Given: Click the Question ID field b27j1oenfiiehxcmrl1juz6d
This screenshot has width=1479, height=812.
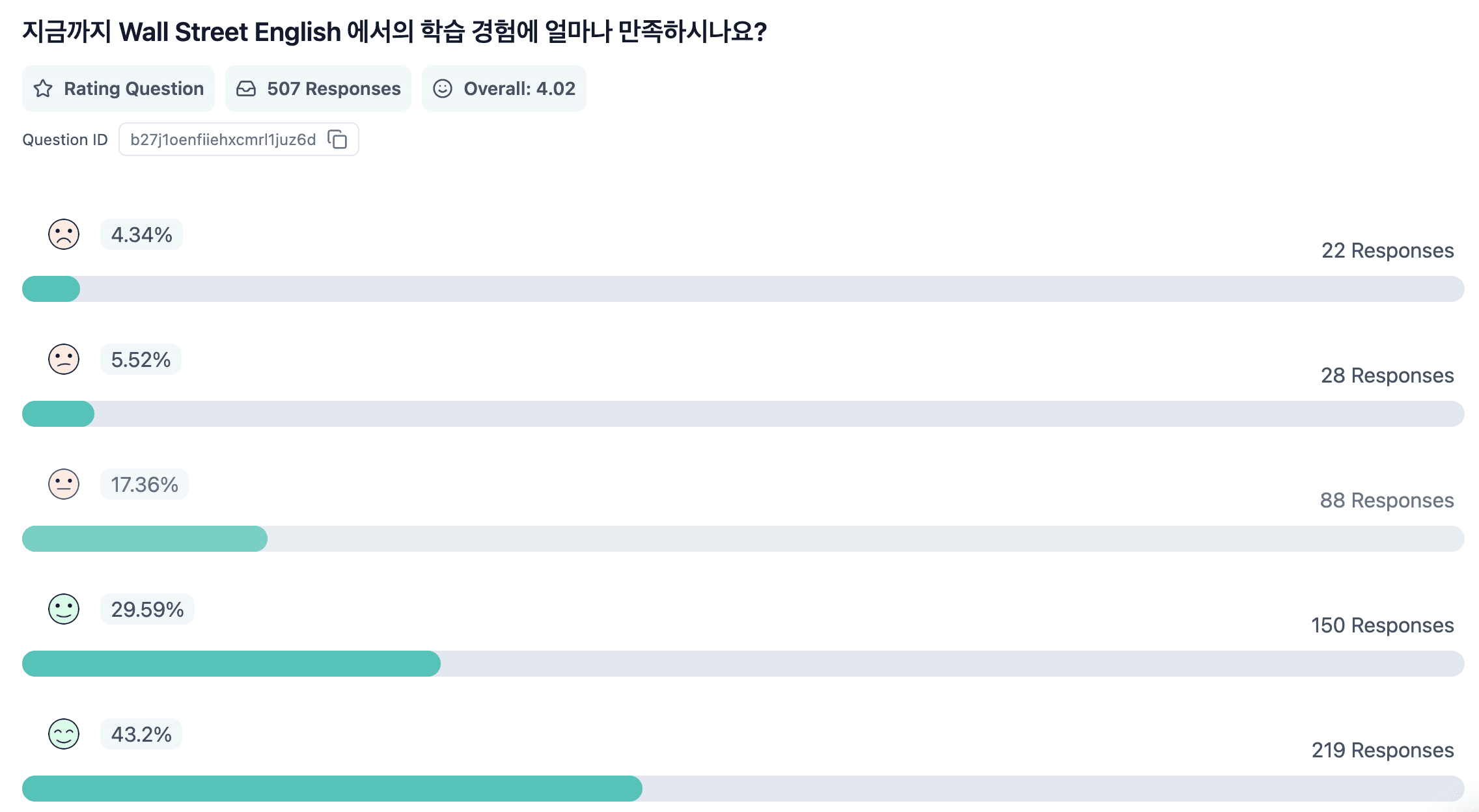Looking at the screenshot, I should click(239, 139).
